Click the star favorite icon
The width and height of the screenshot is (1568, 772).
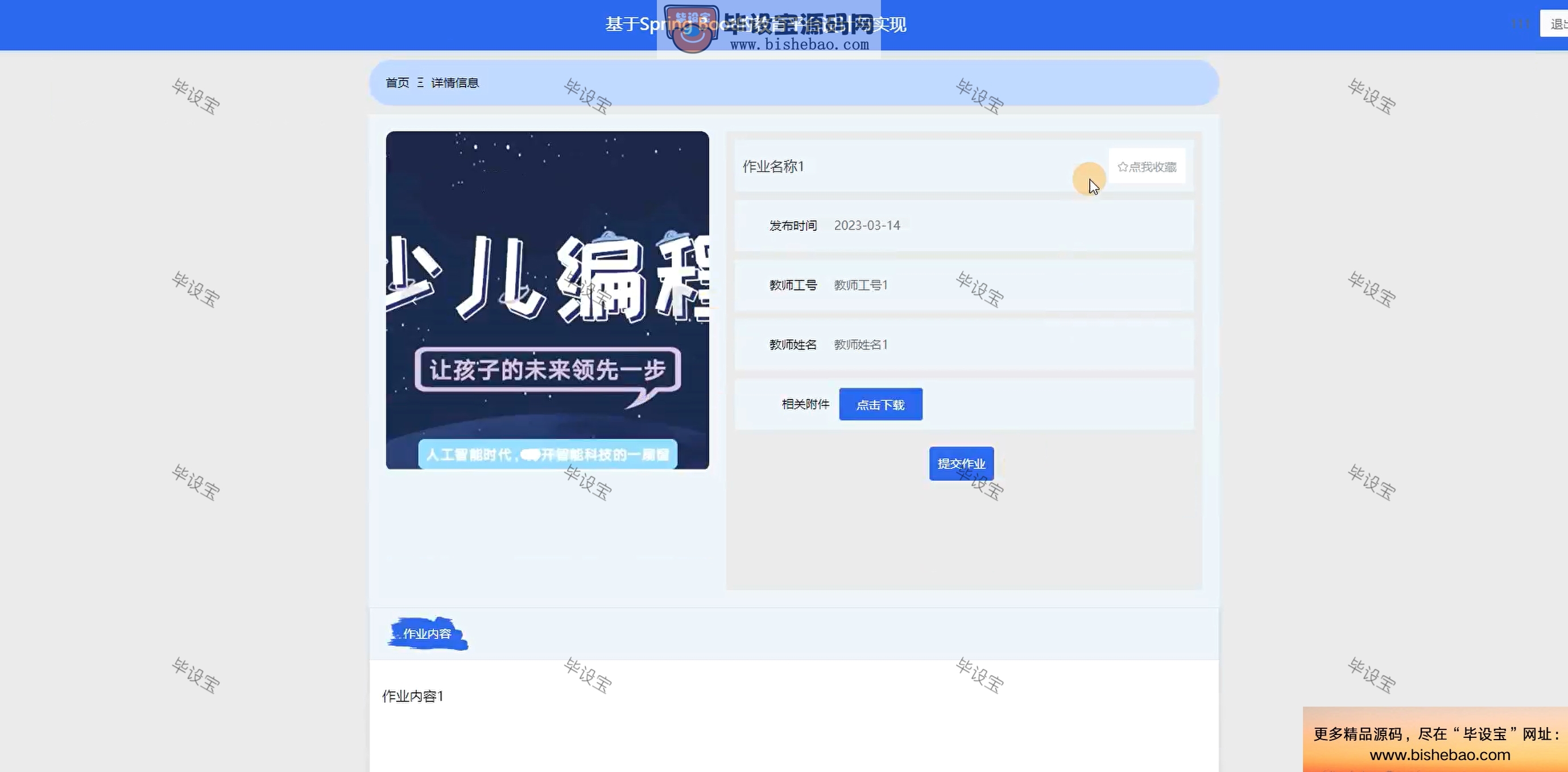pos(1123,167)
